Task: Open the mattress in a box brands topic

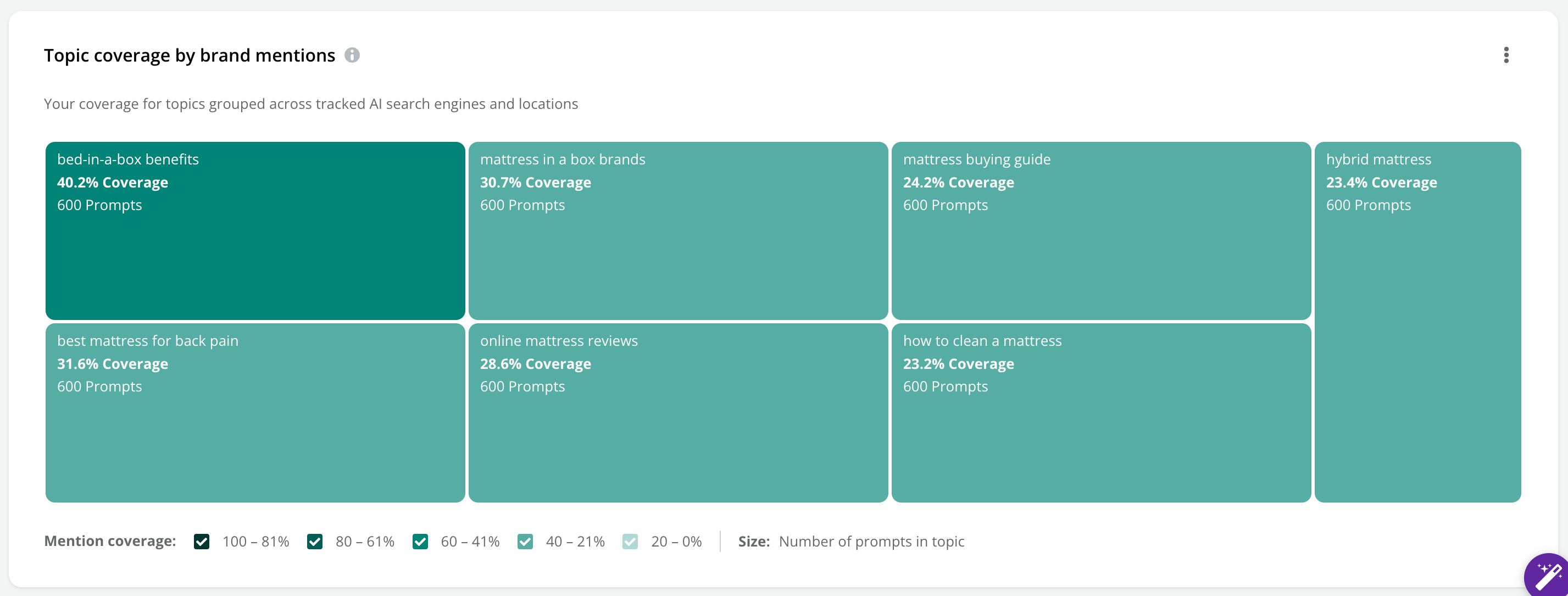Action: point(678,231)
